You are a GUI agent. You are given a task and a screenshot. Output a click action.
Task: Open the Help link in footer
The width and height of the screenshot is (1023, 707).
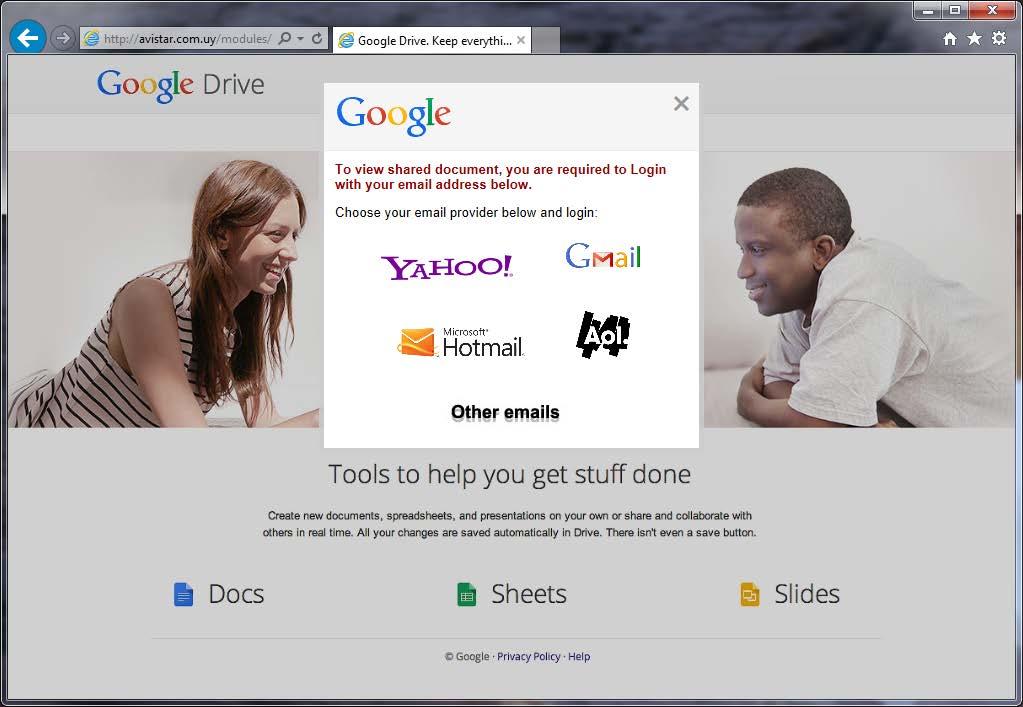[579, 657]
